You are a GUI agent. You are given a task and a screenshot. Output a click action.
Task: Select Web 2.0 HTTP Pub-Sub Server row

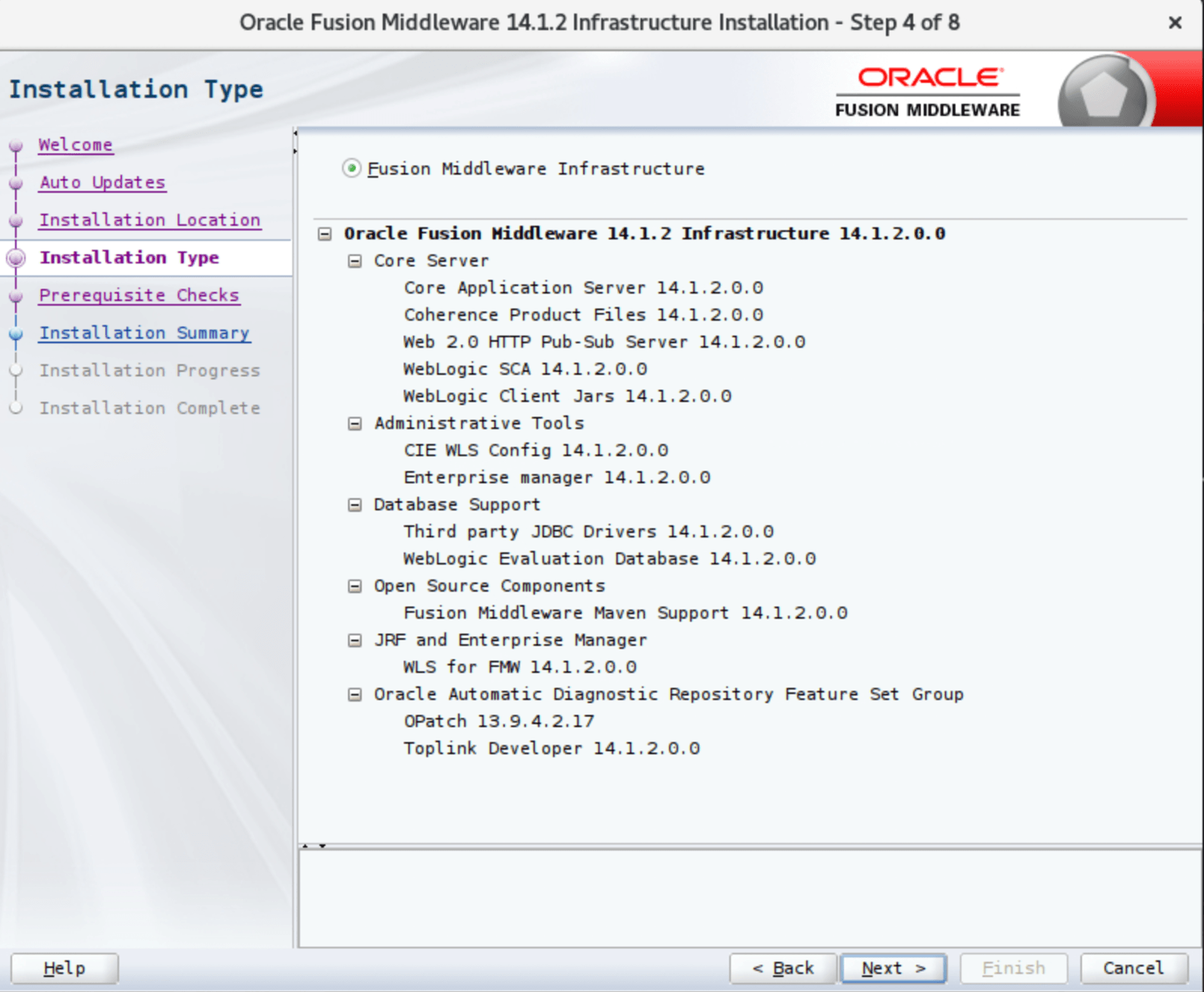(604, 342)
